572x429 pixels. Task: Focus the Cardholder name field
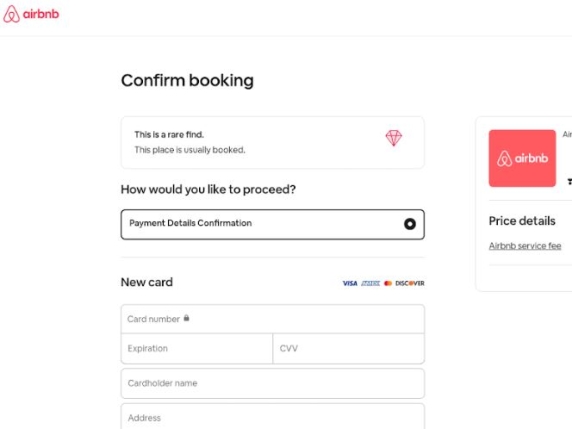tap(273, 383)
